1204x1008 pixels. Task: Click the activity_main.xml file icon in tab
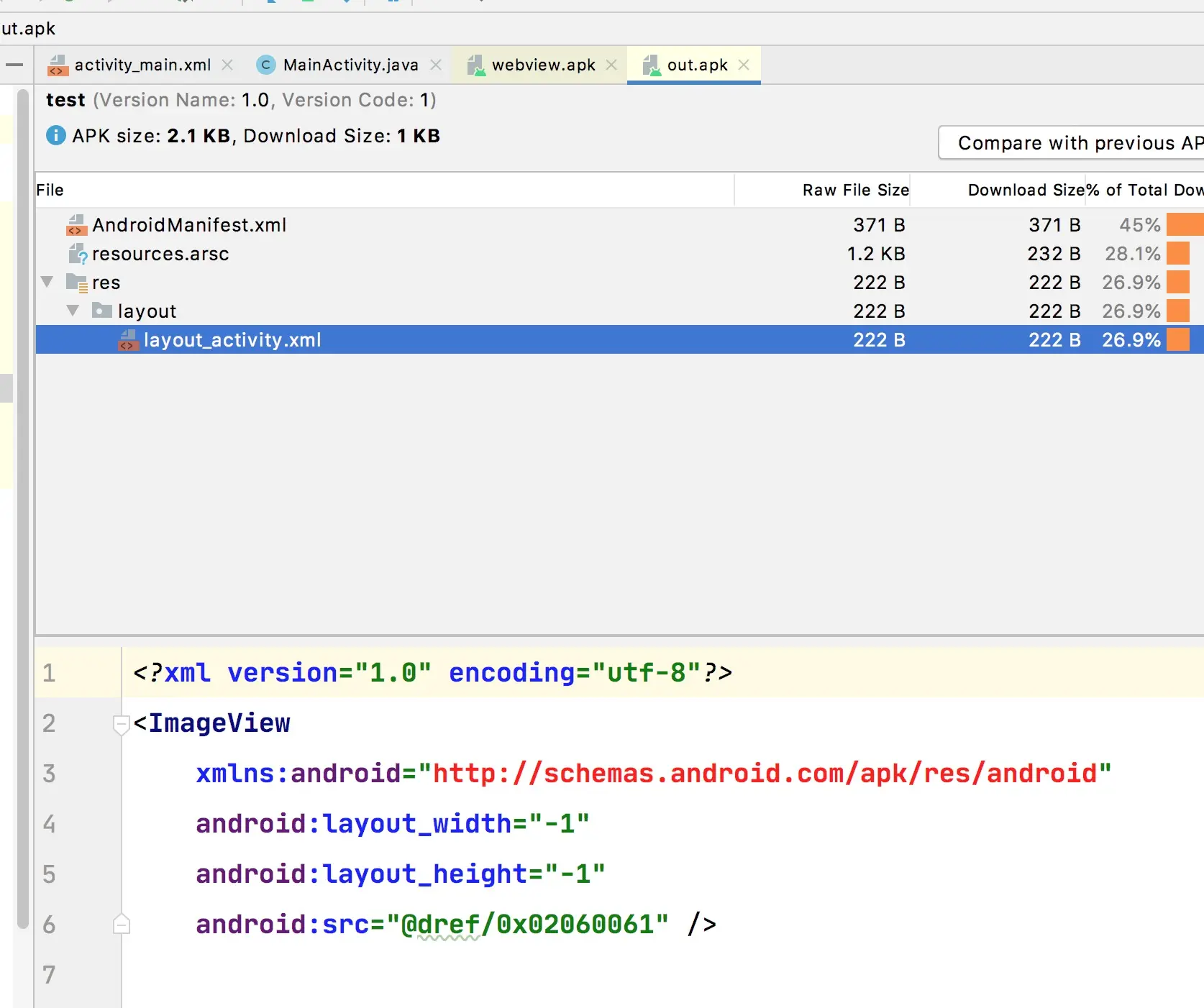point(58,65)
